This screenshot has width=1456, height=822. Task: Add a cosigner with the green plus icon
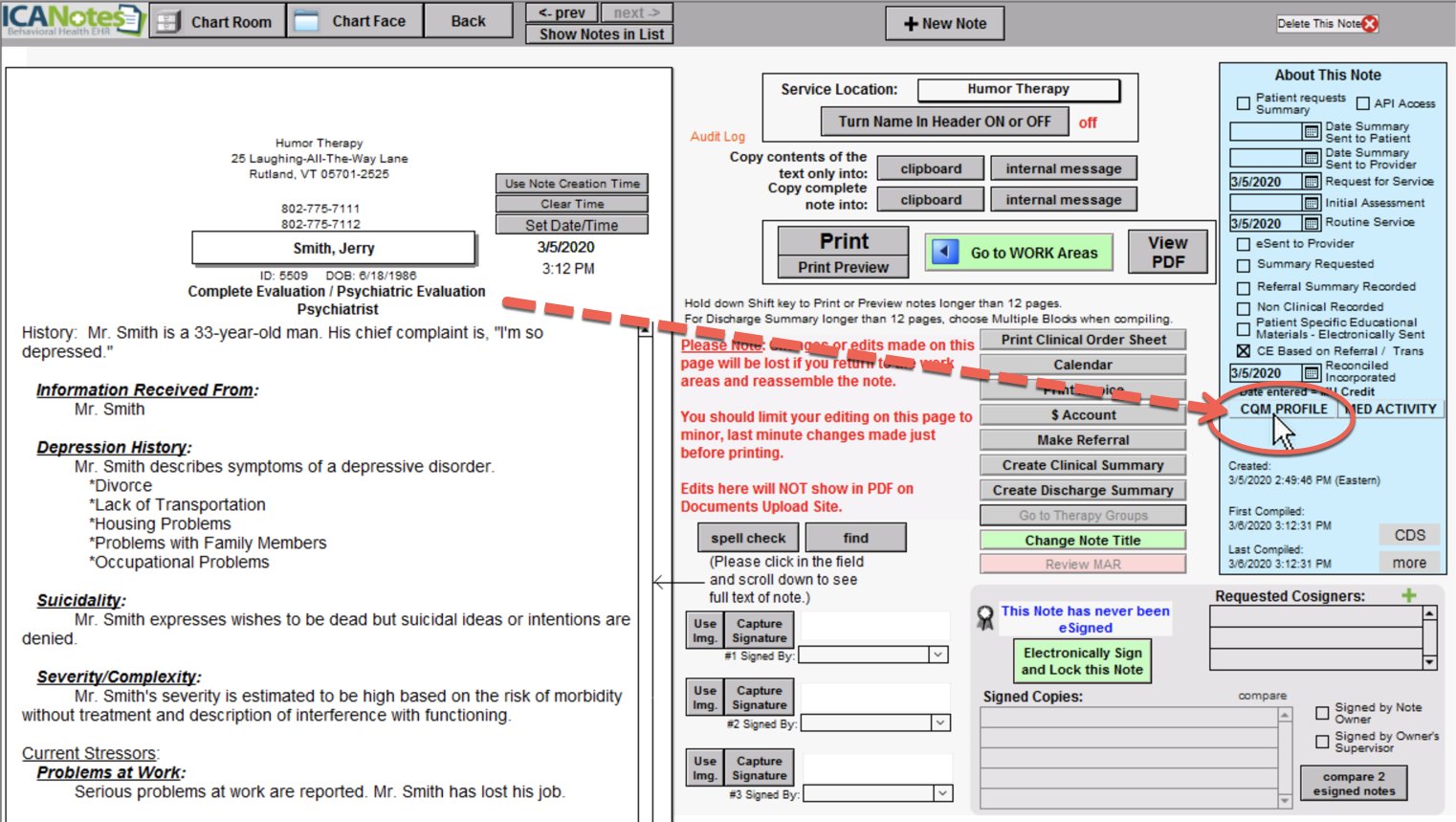click(x=1408, y=595)
